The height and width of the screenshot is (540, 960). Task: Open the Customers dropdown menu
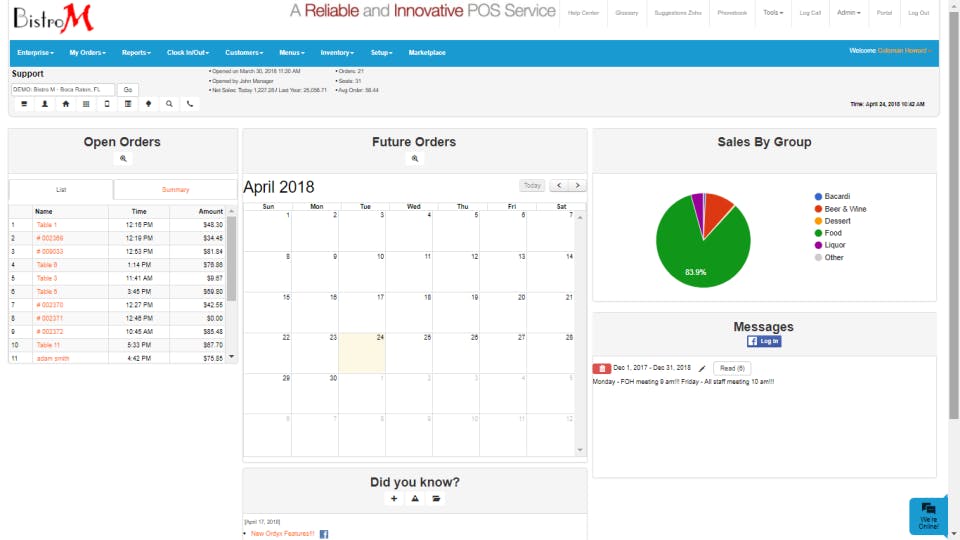[x=244, y=53]
